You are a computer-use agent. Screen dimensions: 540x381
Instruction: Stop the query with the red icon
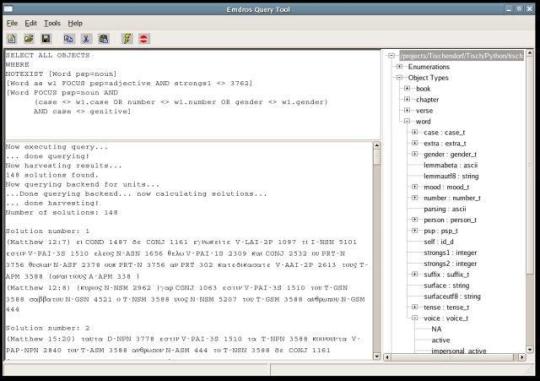click(x=144, y=39)
